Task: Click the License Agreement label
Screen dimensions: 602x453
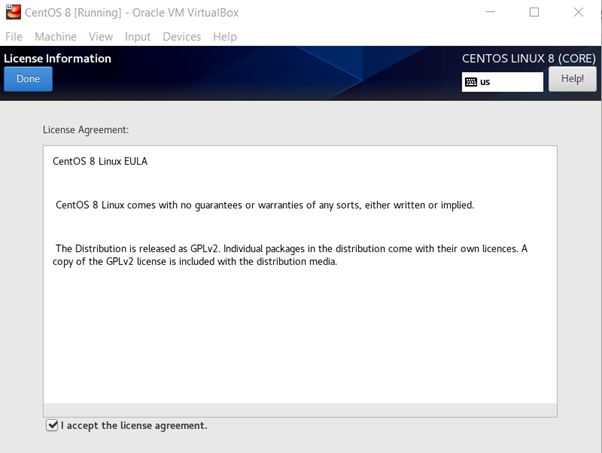Action: coord(86,130)
